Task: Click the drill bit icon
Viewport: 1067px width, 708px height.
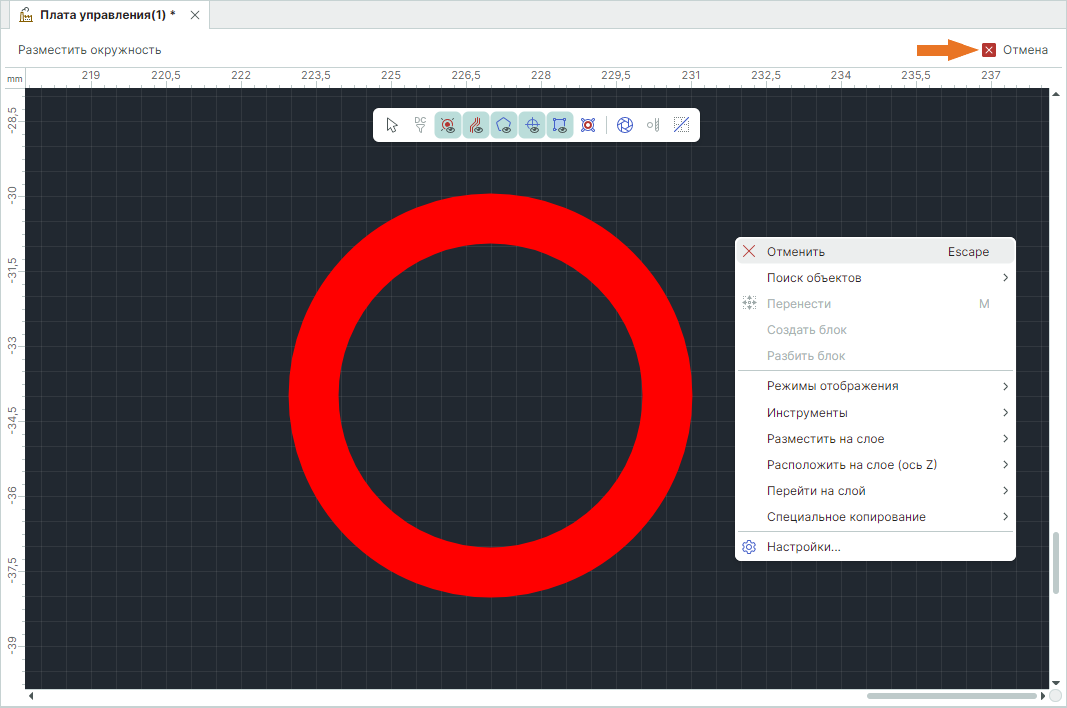Action: click(x=653, y=125)
